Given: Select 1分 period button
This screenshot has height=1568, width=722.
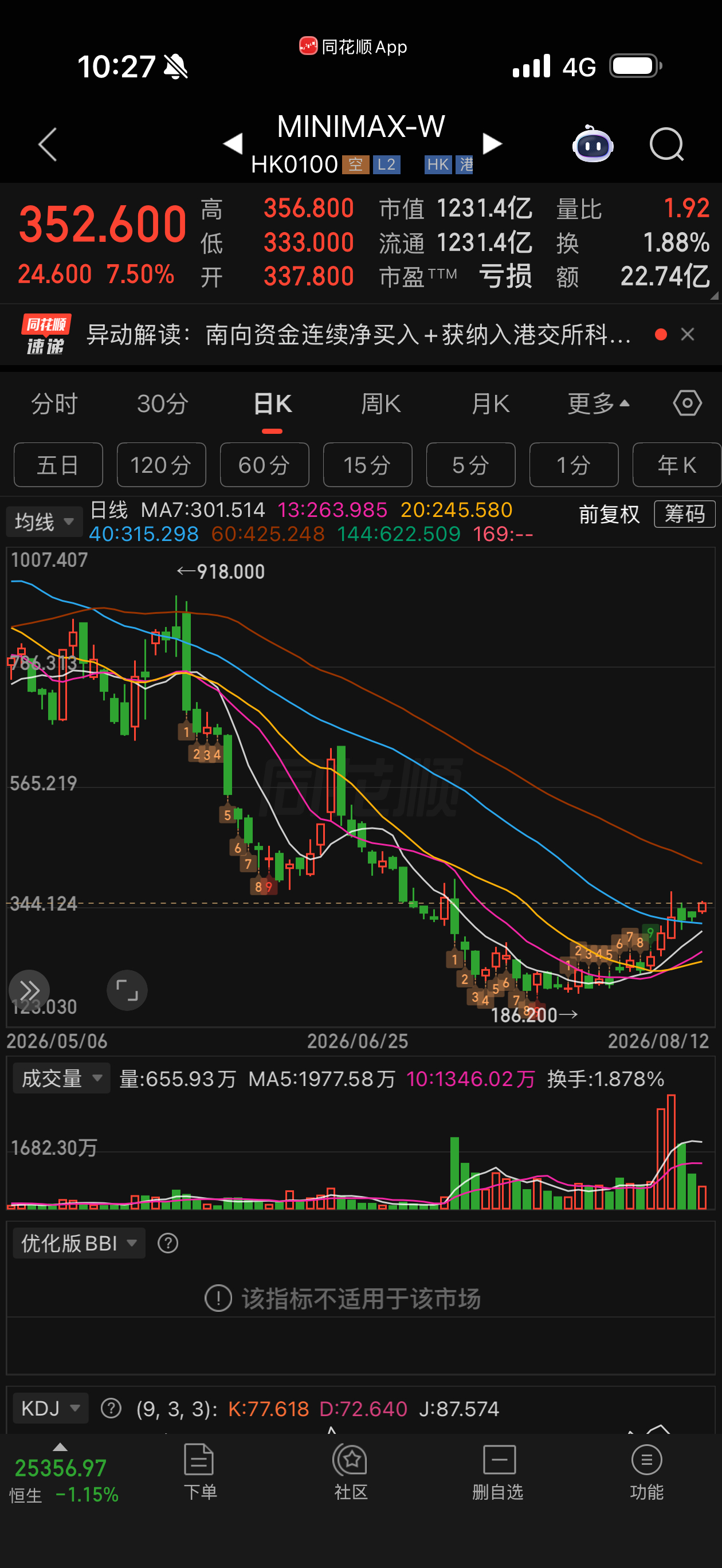Looking at the screenshot, I should [x=574, y=465].
